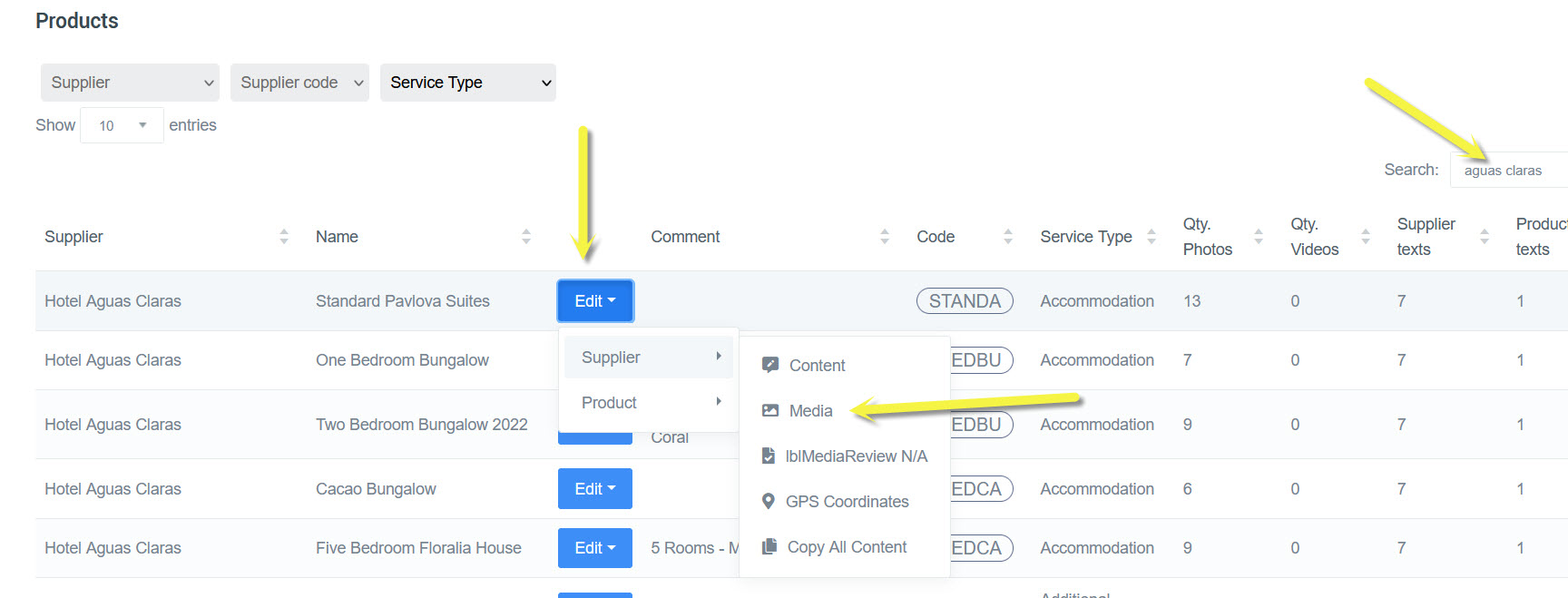Sort by Qty. Photos column arrows
Viewport: 1568px width, 598px height.
click(1259, 237)
